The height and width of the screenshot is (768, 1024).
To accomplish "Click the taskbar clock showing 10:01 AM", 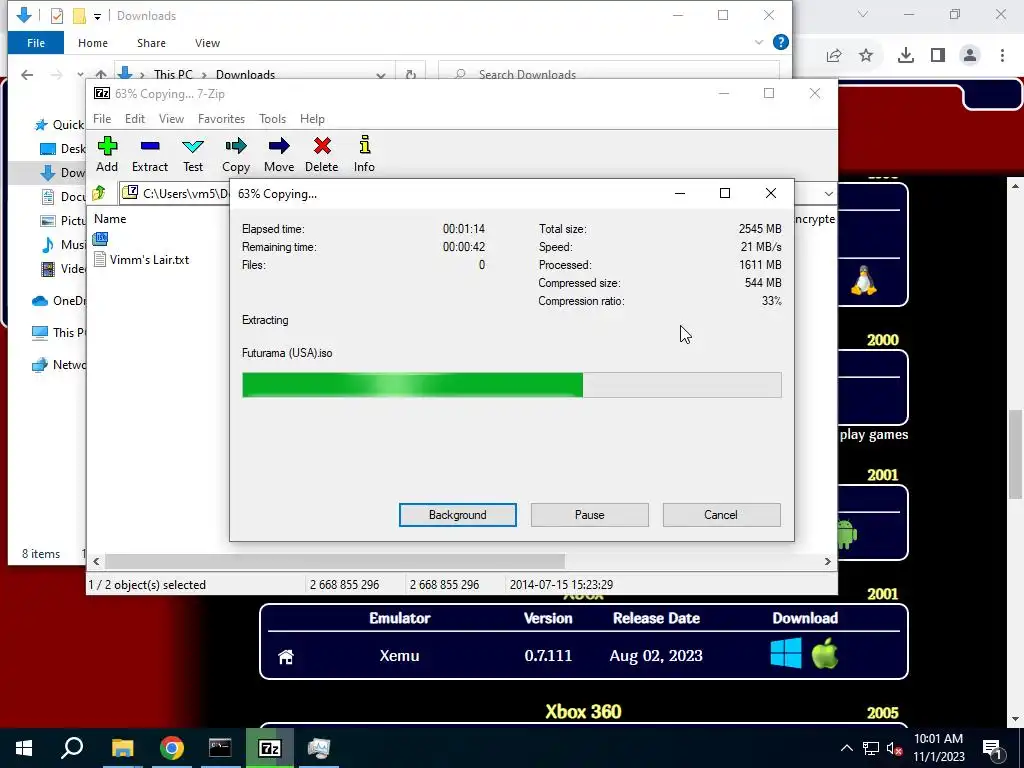I will coord(938,748).
